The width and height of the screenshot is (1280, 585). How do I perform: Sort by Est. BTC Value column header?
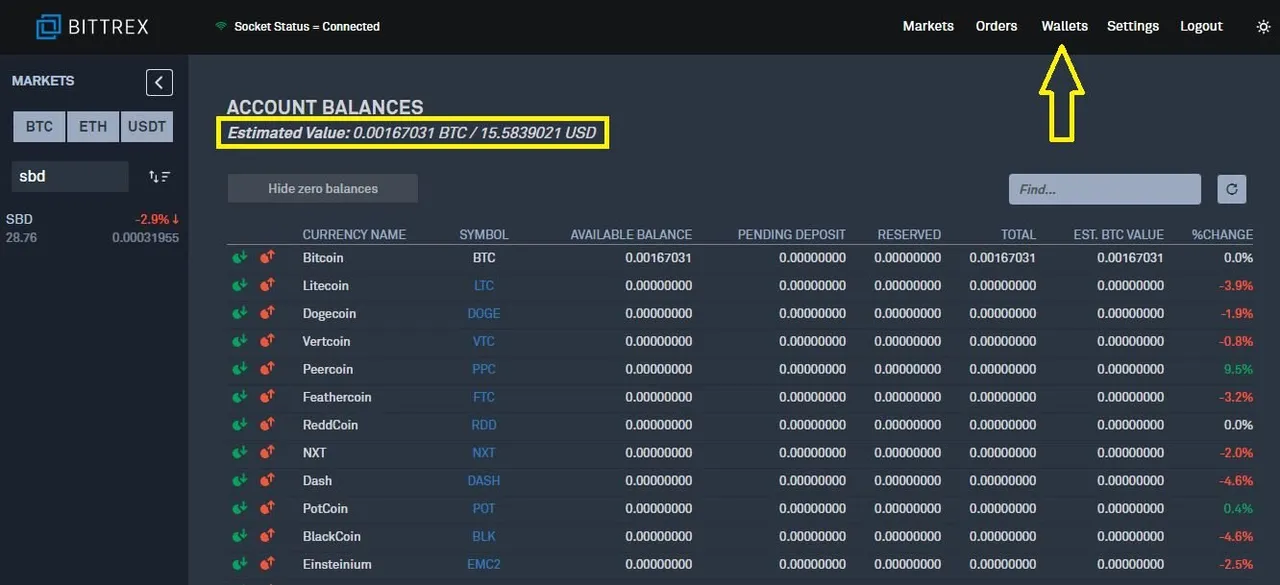[x=1119, y=235]
